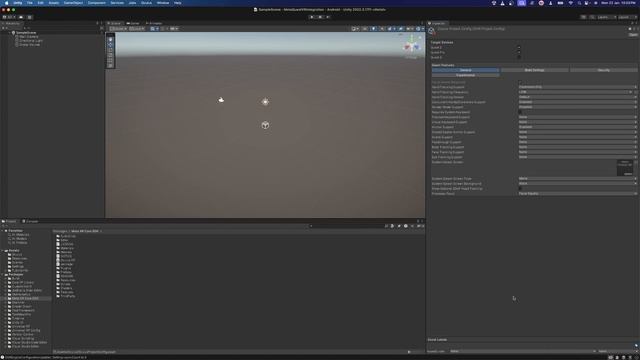The height and width of the screenshot is (360, 640).
Task: Start Play mode with the play button
Action: (x=312, y=17)
